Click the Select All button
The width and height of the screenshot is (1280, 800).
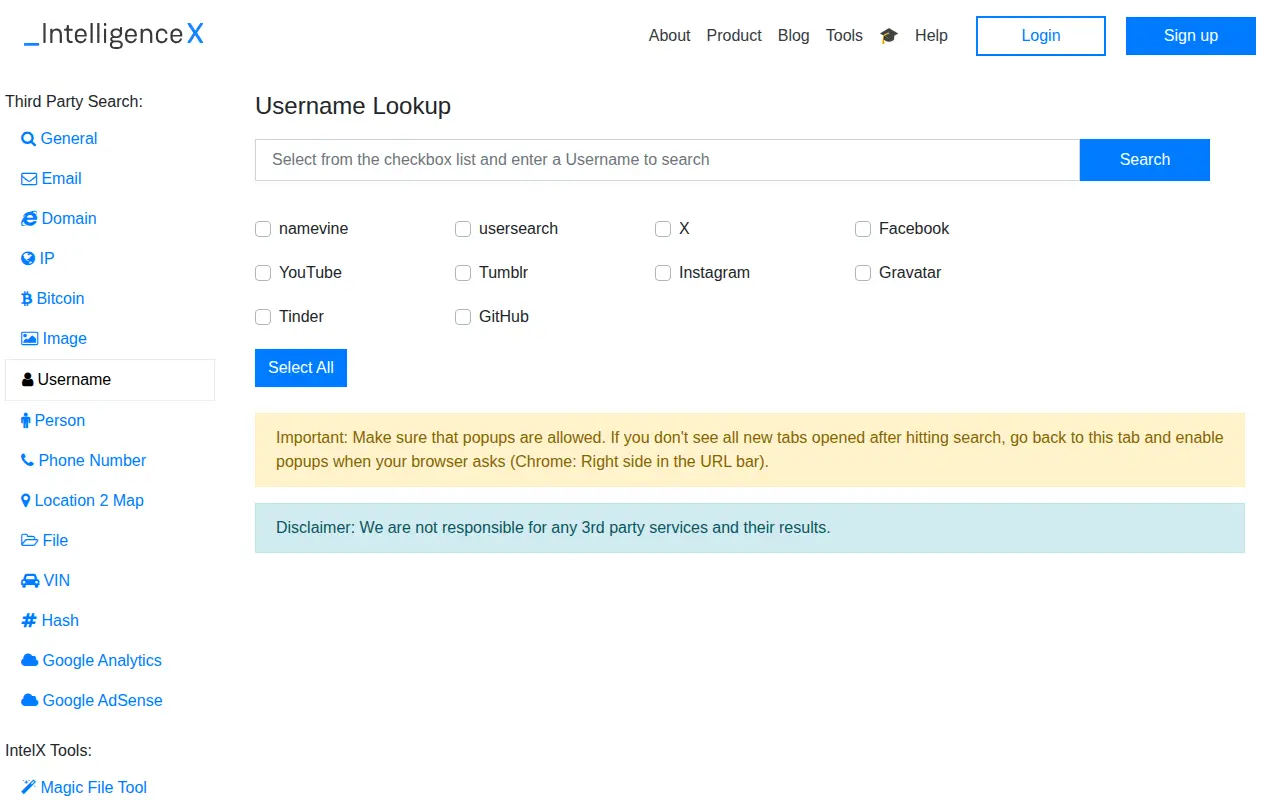click(x=301, y=368)
